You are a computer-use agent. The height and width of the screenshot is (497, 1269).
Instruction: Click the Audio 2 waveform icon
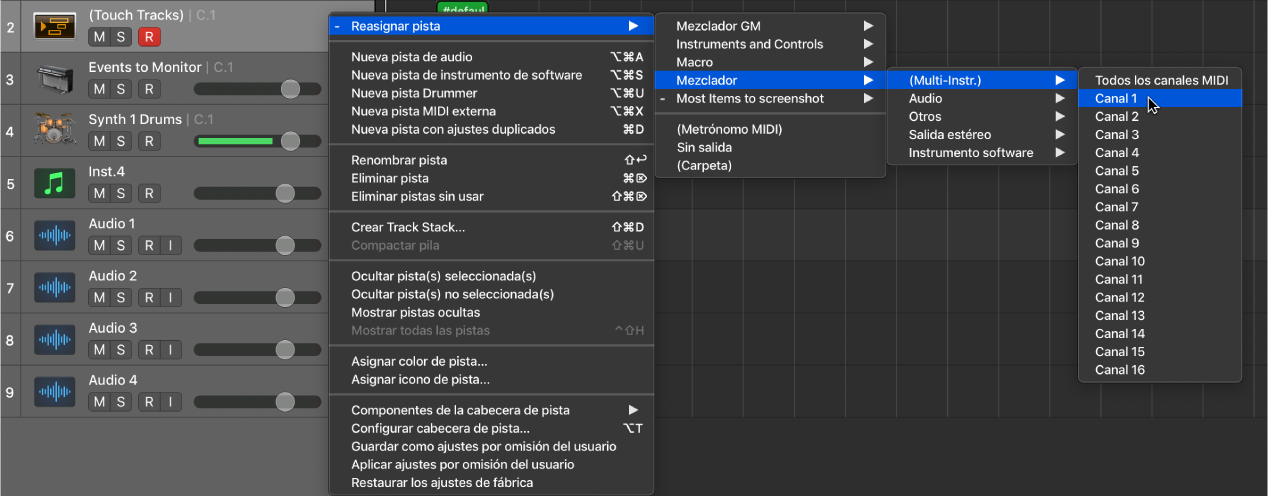pyautogui.click(x=55, y=287)
